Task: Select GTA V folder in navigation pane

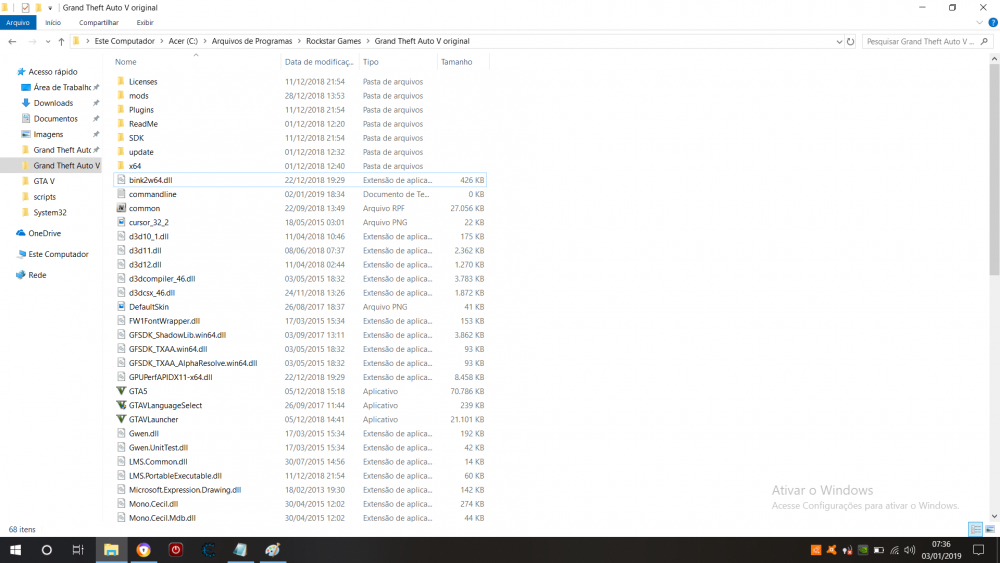Action: 44,181
